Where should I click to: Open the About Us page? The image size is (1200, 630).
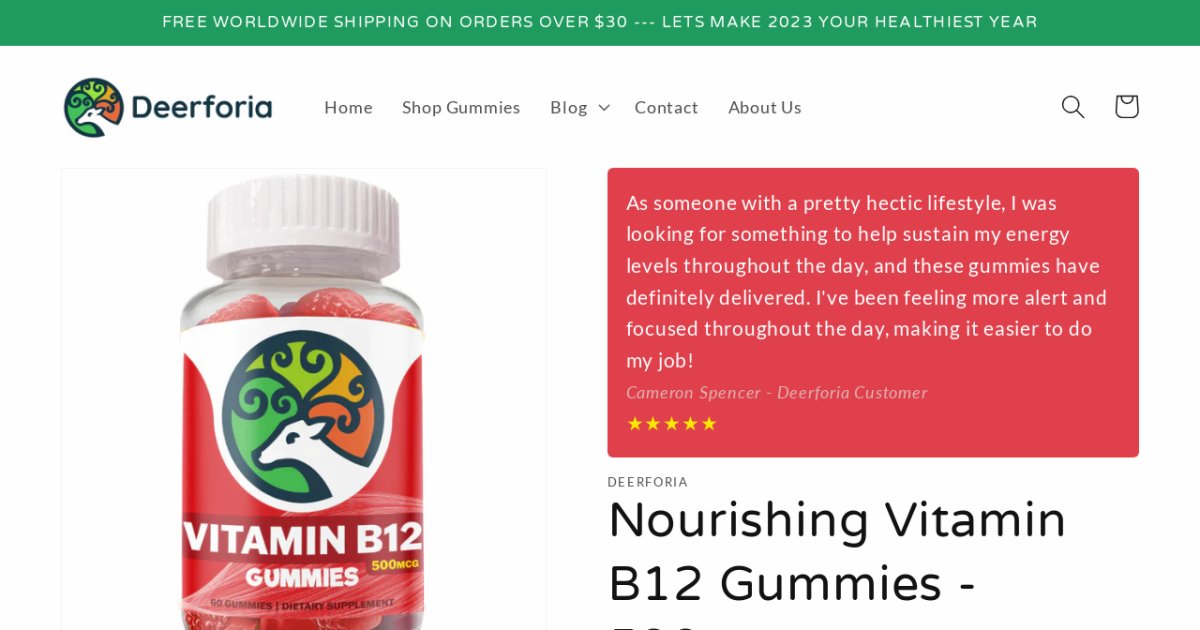pos(765,107)
